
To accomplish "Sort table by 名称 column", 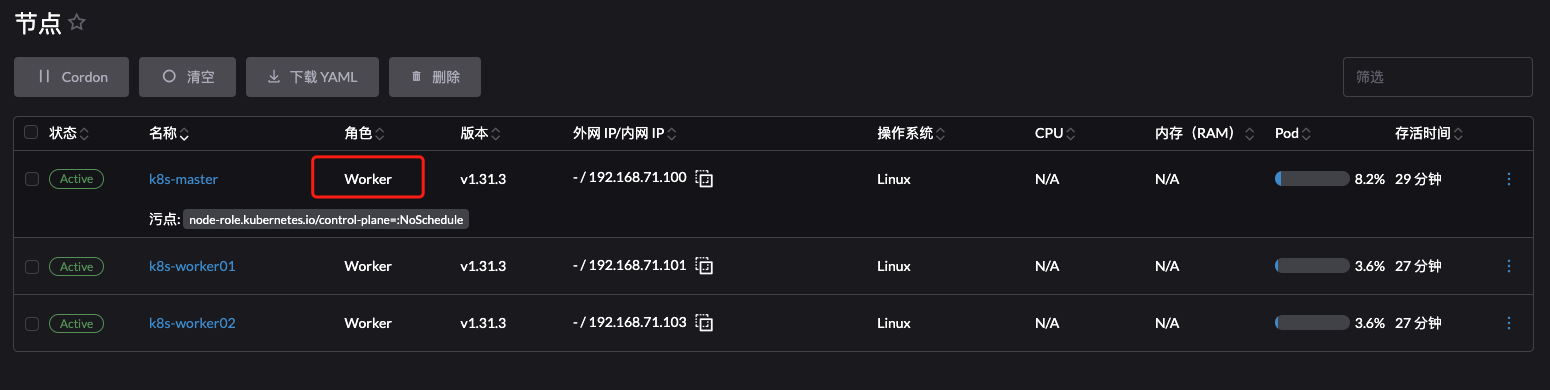I will [x=169, y=133].
